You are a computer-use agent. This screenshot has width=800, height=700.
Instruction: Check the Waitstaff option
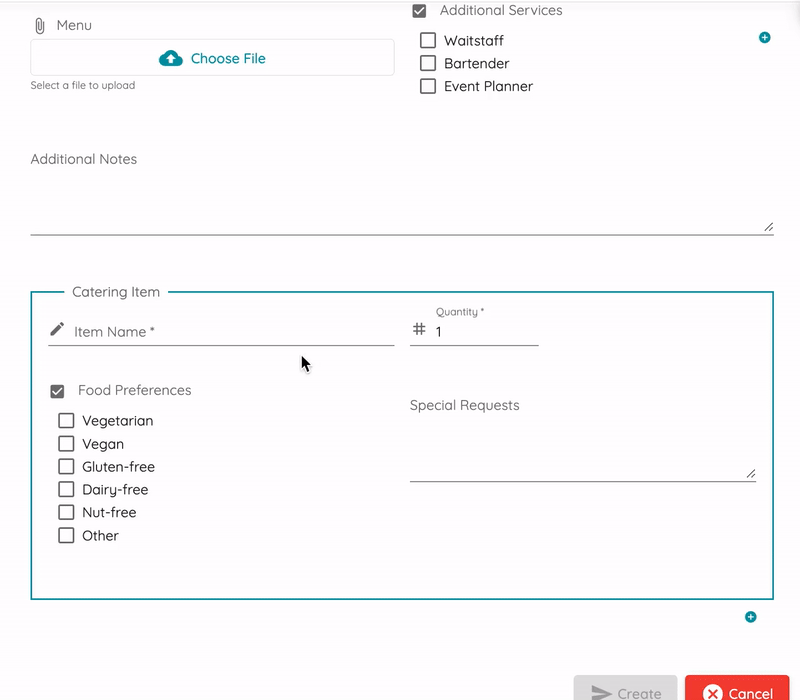428,40
